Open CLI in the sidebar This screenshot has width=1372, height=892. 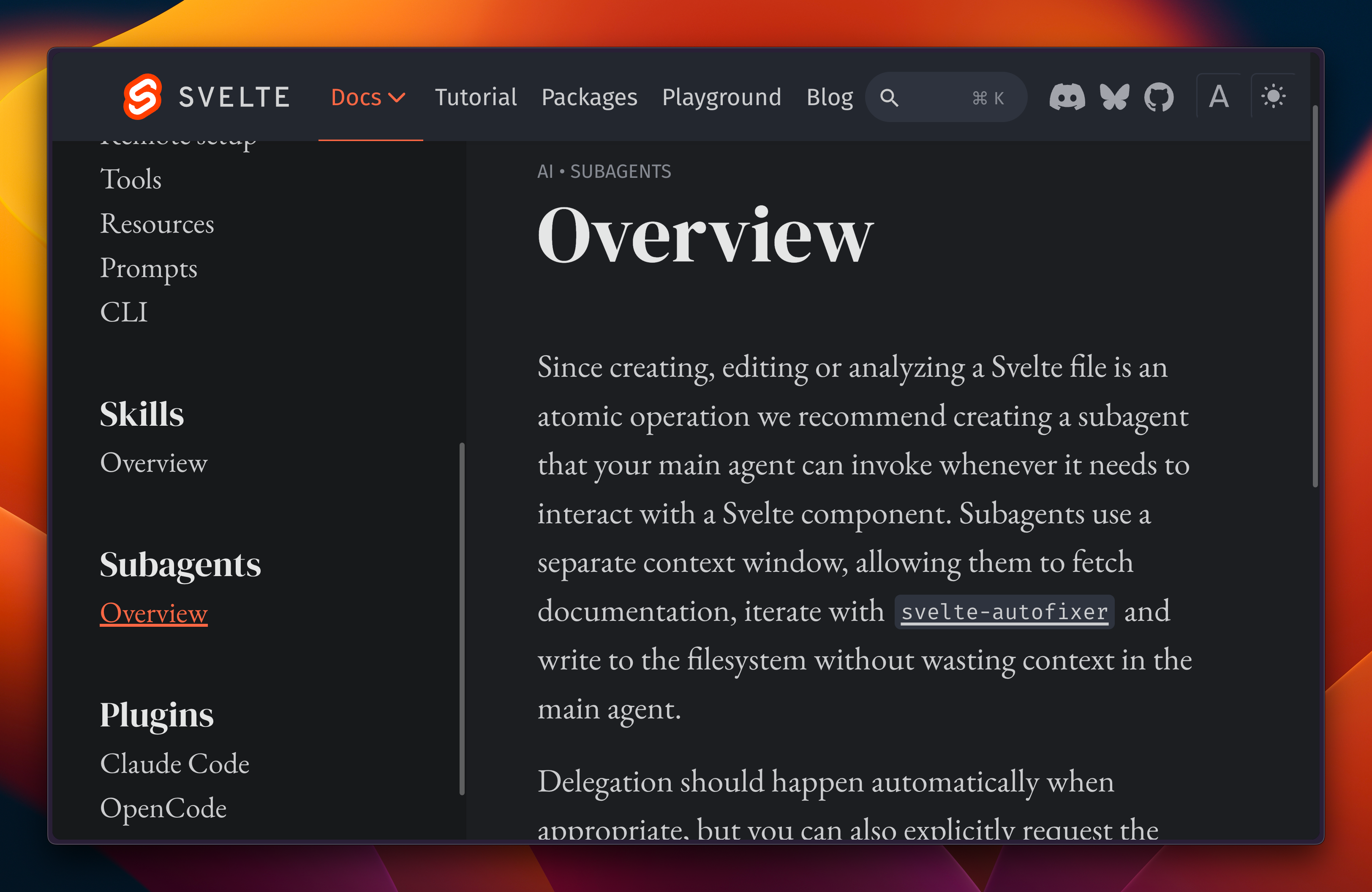point(124,312)
